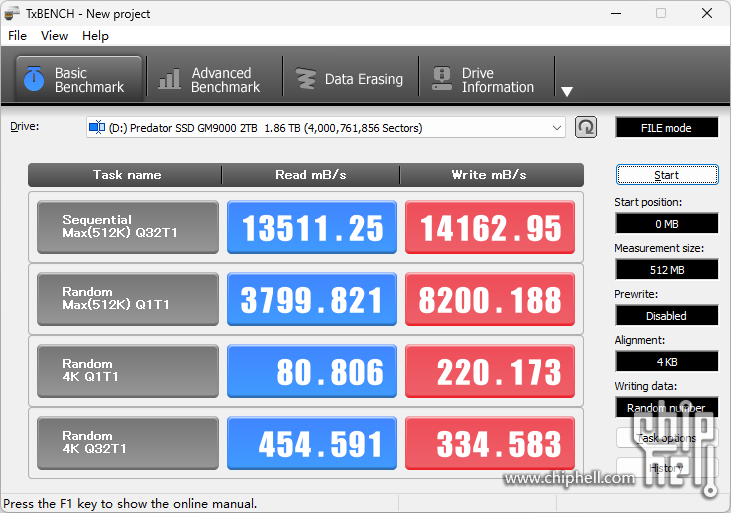Open the View menu
Viewport: 731px width, 513px height.
pyautogui.click(x=54, y=36)
